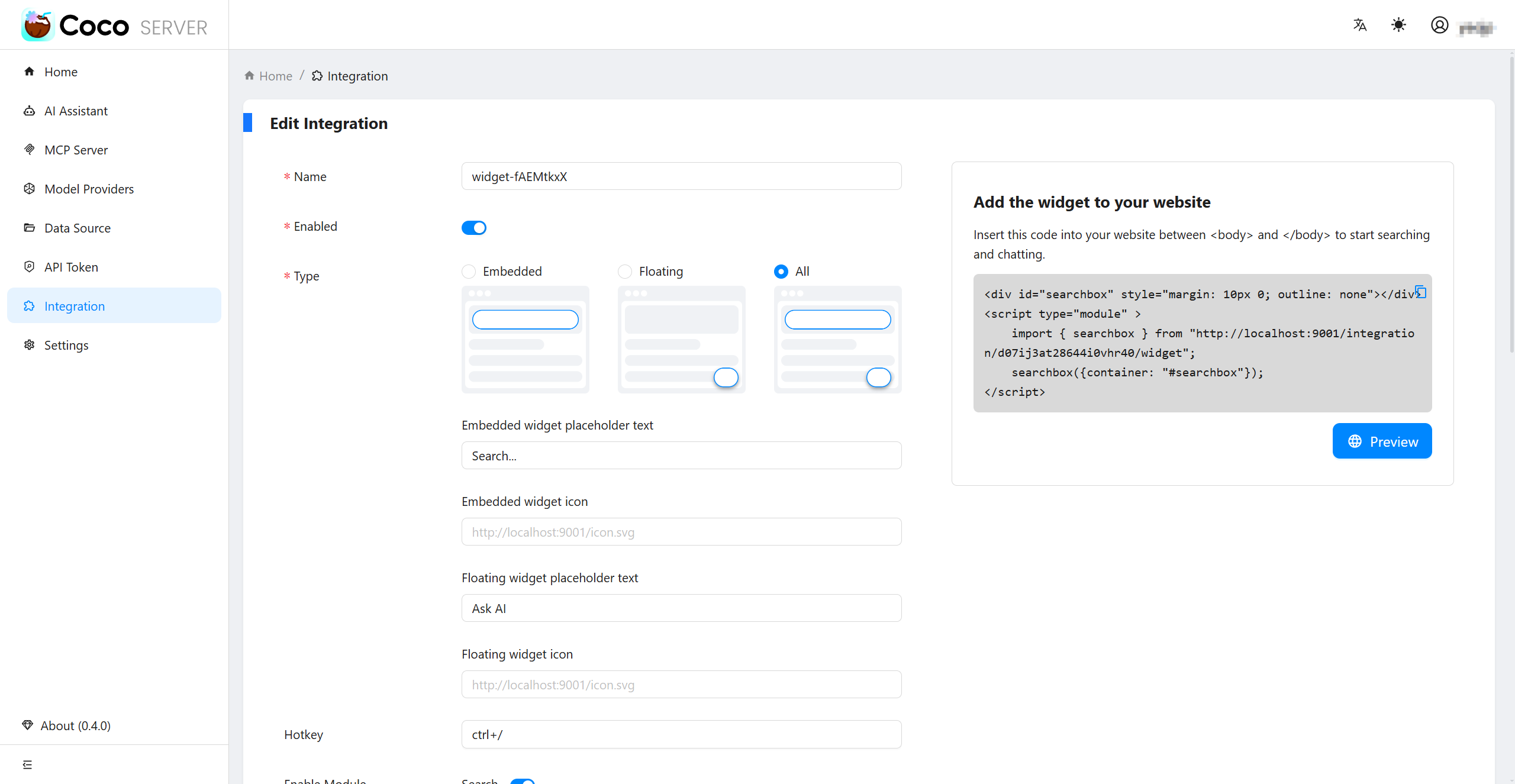Open the API Token page
1515x784 pixels.
[114, 267]
